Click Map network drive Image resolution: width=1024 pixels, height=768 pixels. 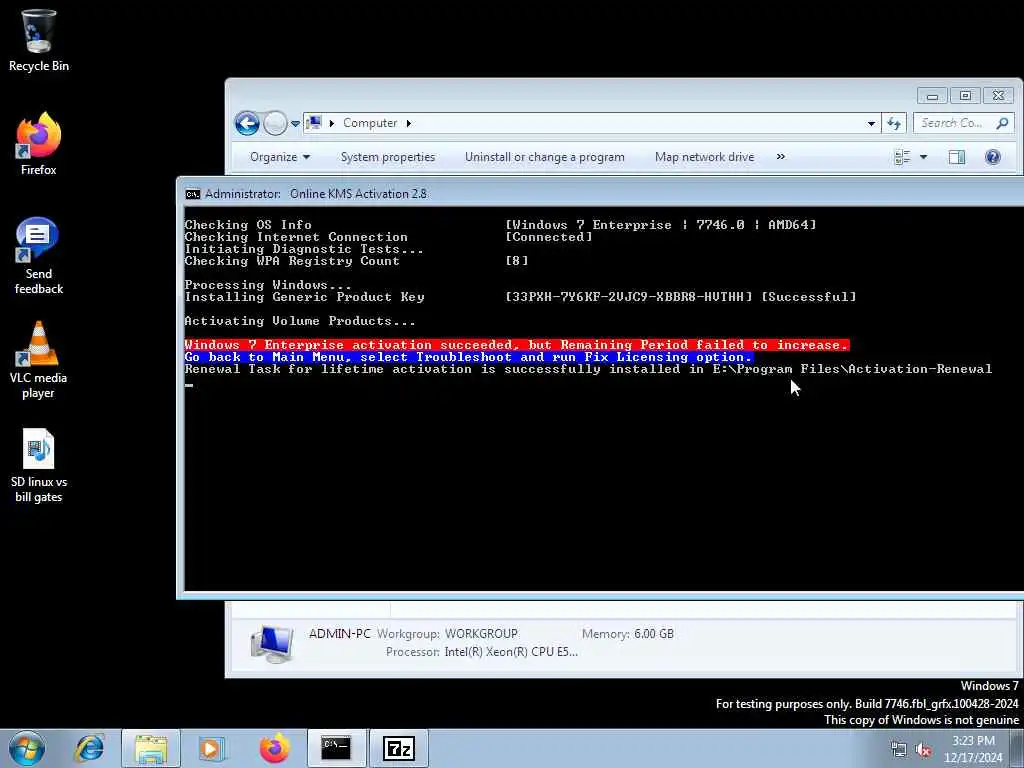pyautogui.click(x=704, y=157)
